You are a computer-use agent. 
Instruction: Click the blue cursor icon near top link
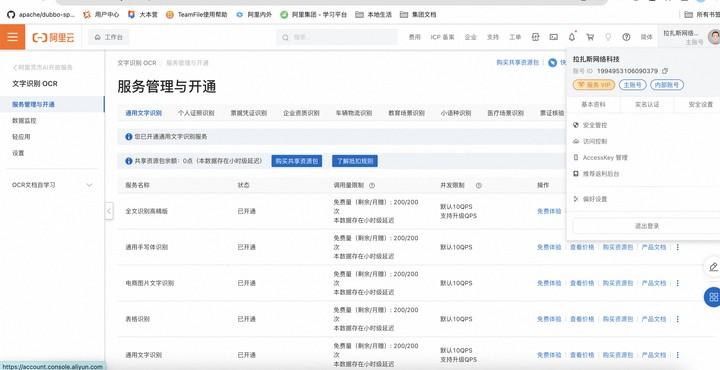tap(553, 63)
